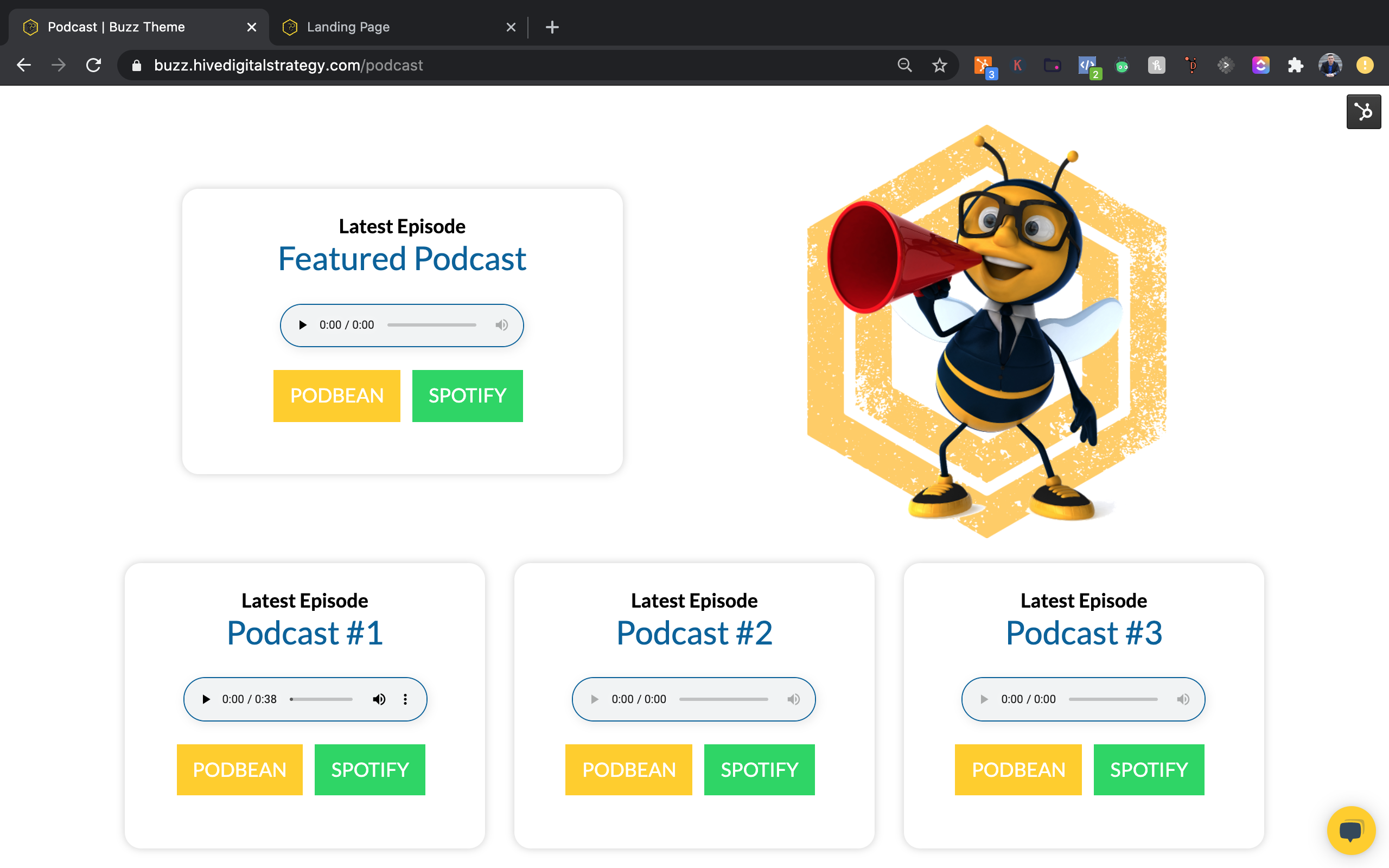
Task: Open a new browser tab
Action: (x=552, y=27)
